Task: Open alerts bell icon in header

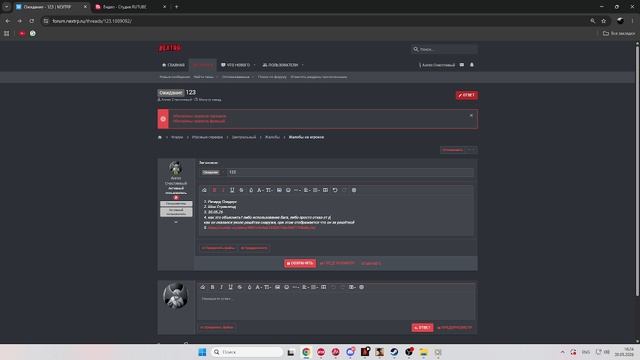Action: point(472,65)
